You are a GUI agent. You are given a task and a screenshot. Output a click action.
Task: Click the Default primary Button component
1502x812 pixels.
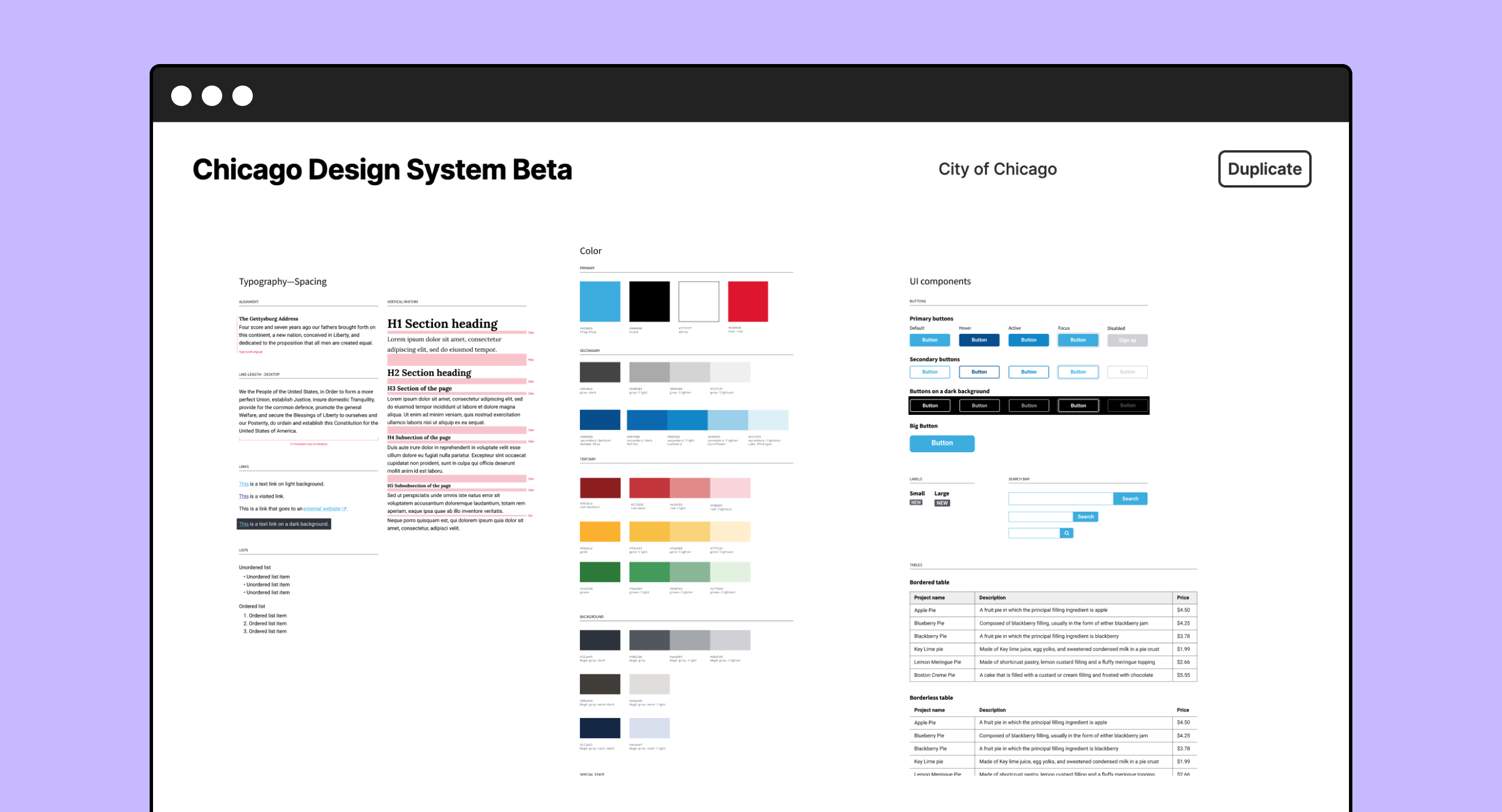930,341
